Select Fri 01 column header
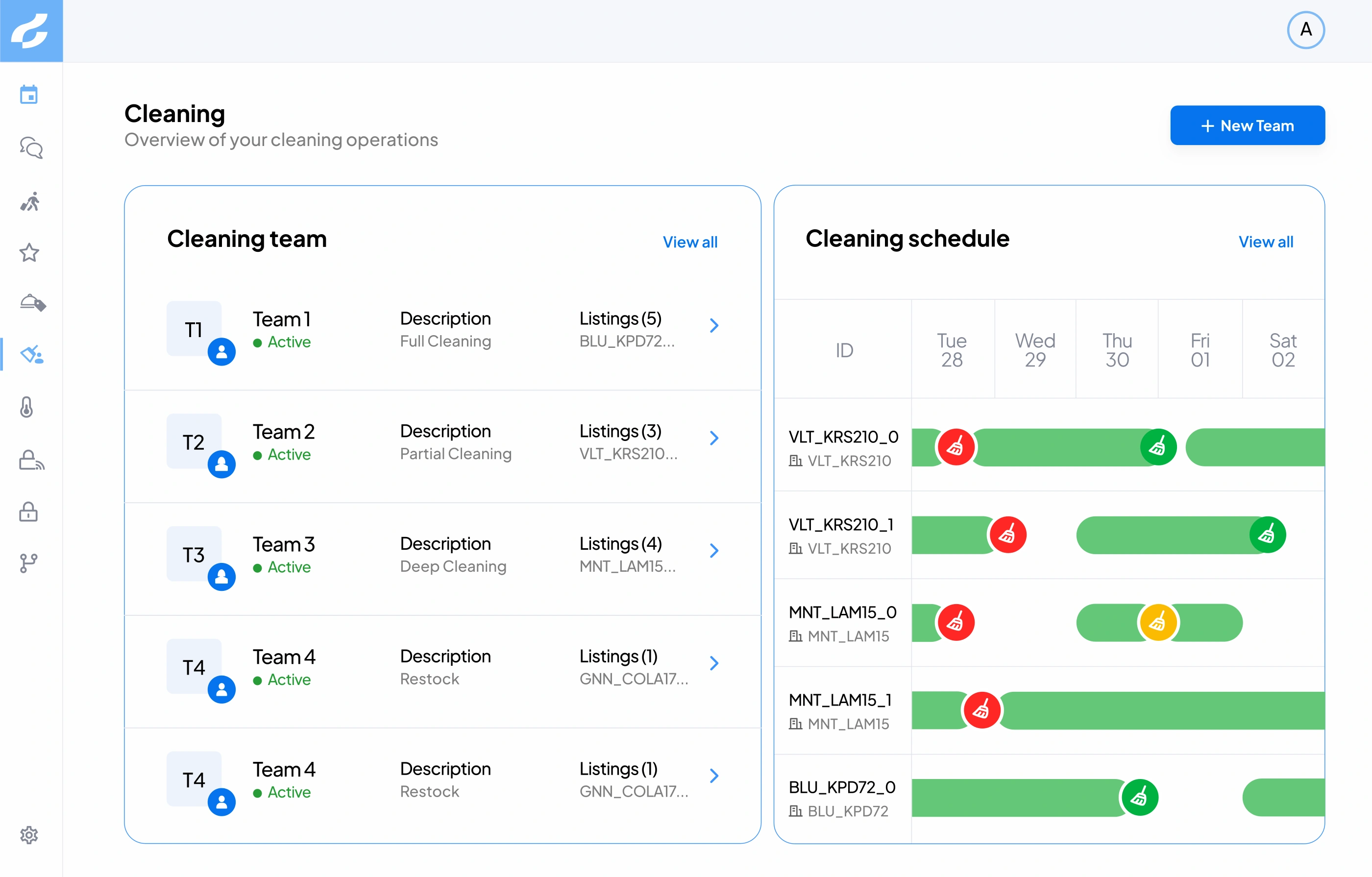 [1200, 350]
